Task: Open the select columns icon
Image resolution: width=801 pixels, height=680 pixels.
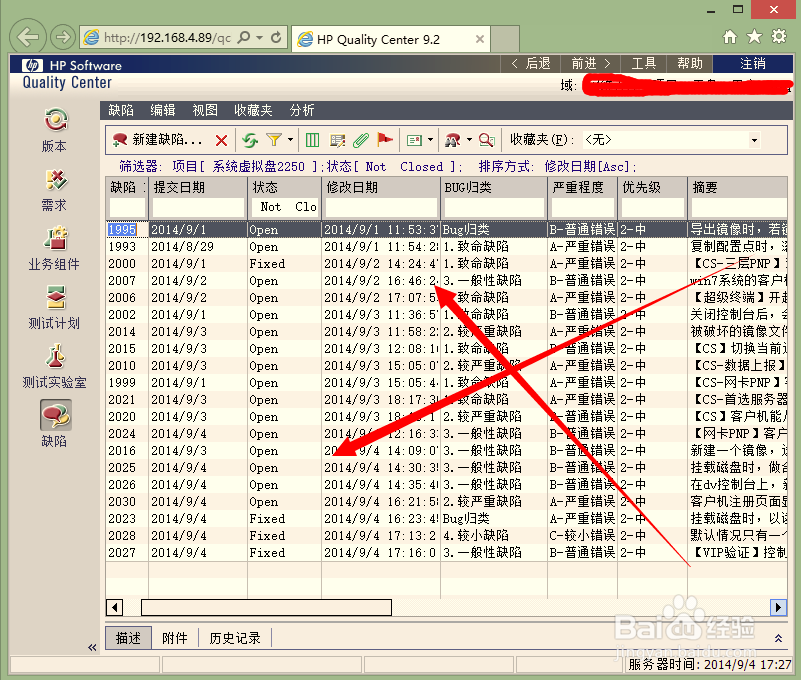Action: tap(312, 140)
